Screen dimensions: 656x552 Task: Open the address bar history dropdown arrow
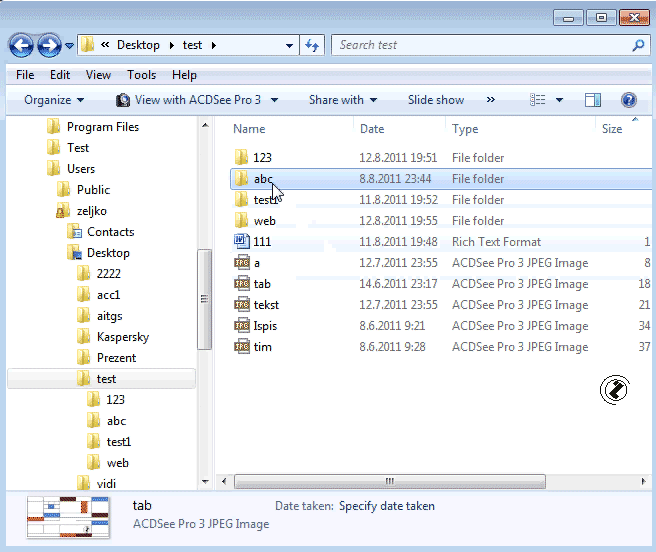pyautogui.click(x=290, y=45)
